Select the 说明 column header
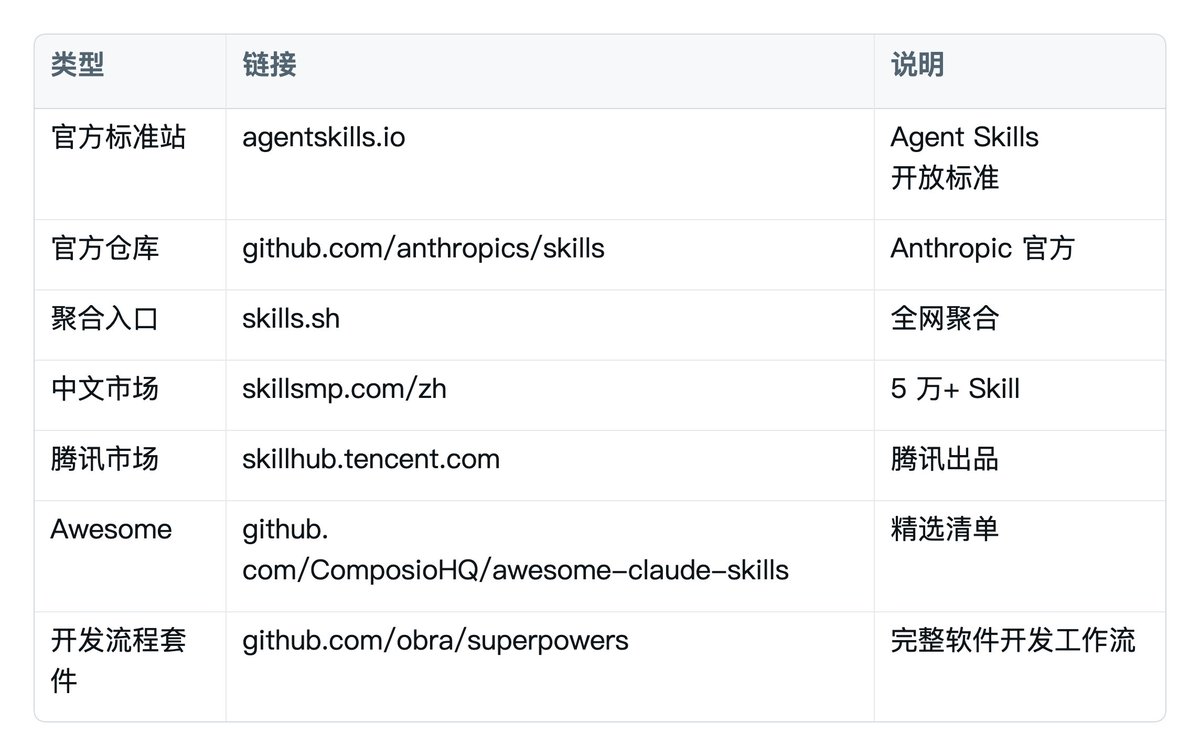Screen dimensions: 1200x756 point(918,65)
